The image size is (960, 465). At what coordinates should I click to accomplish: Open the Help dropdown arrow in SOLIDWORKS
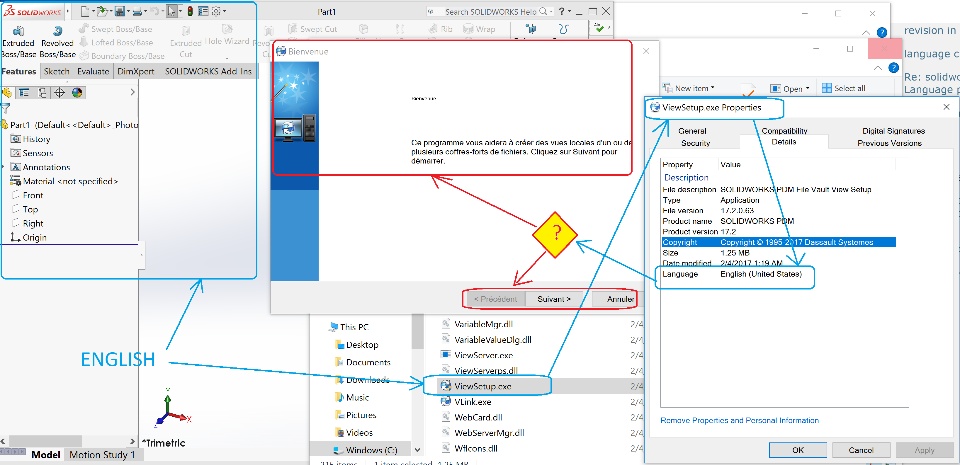point(569,11)
